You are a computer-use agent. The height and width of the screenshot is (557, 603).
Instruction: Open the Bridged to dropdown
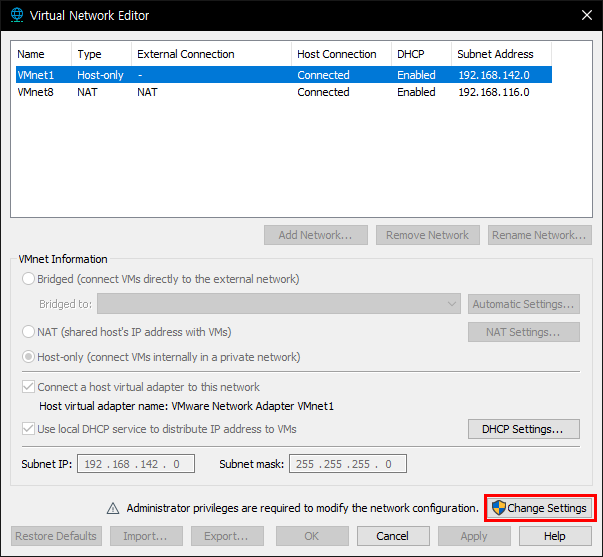click(x=279, y=304)
